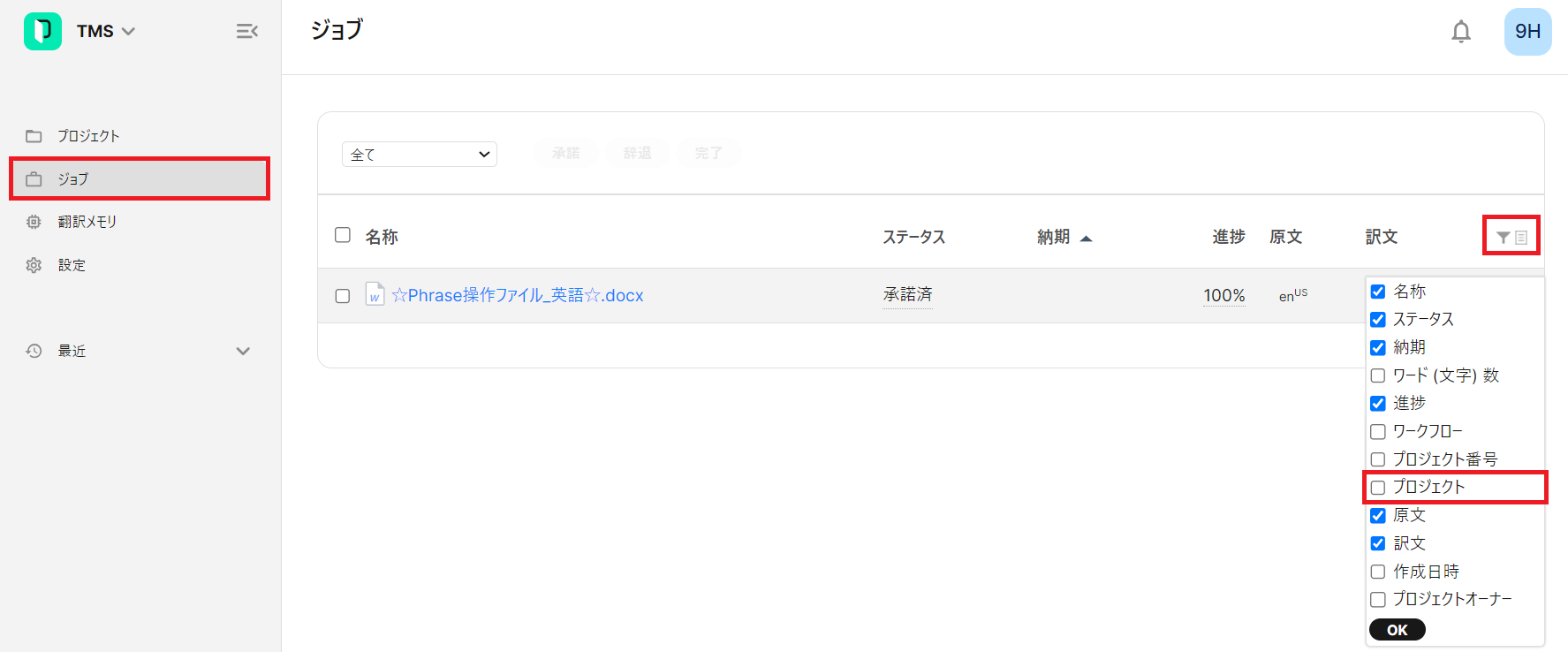Uncheck the ステータス column checkbox
Screen dimensions: 1568x652
point(1378,320)
